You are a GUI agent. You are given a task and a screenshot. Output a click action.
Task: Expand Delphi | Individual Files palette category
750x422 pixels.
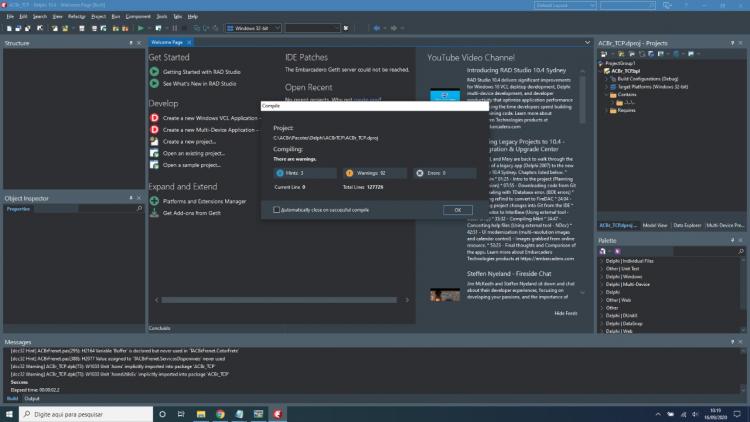[602, 261]
